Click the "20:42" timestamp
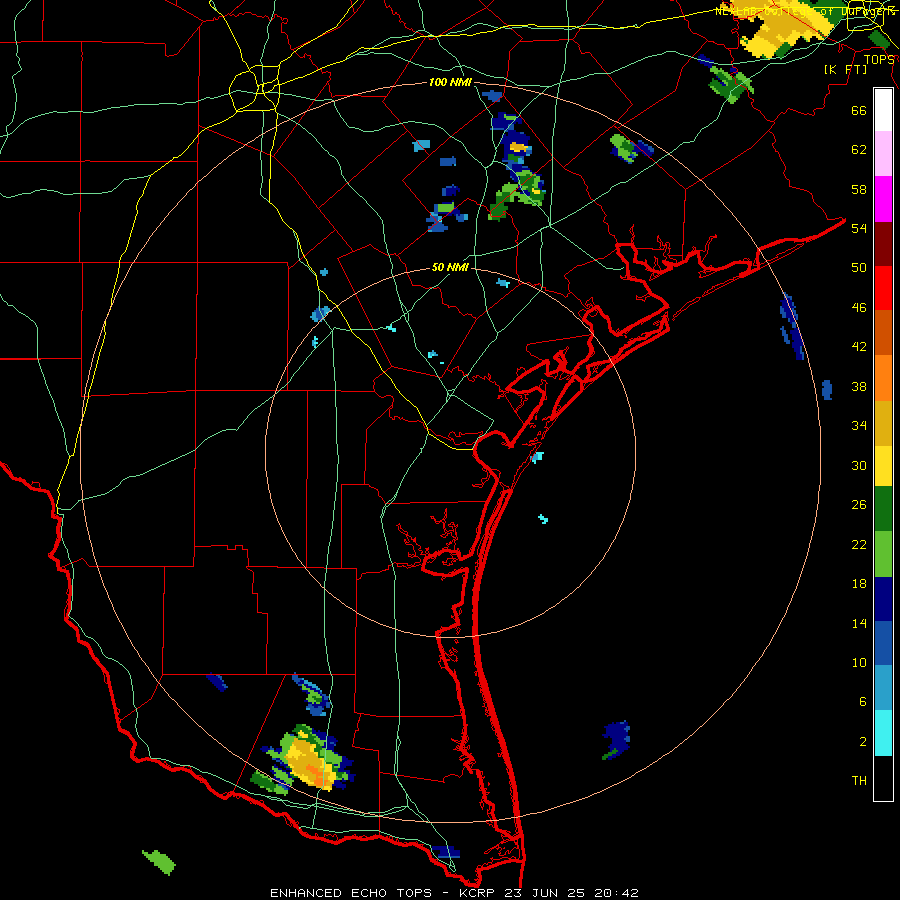 click(616, 893)
